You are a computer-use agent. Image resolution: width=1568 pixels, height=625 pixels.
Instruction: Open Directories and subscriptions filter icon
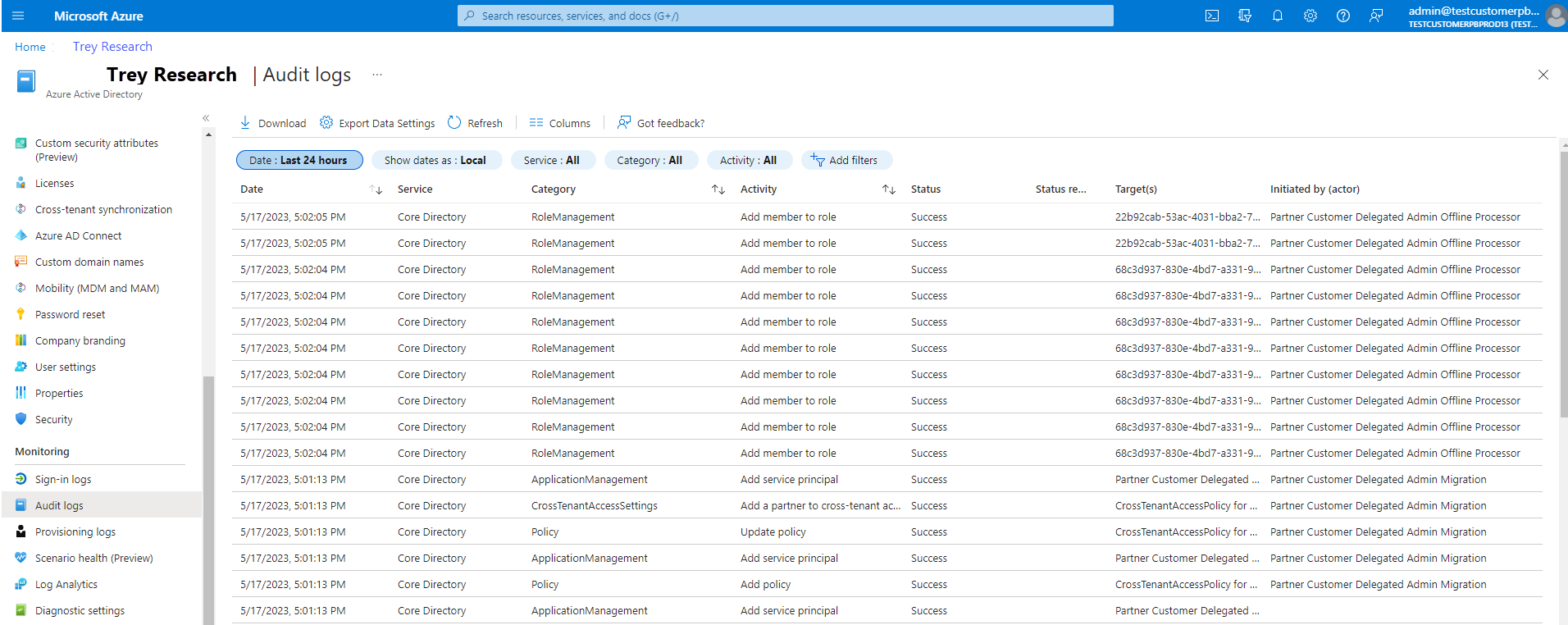(1245, 16)
